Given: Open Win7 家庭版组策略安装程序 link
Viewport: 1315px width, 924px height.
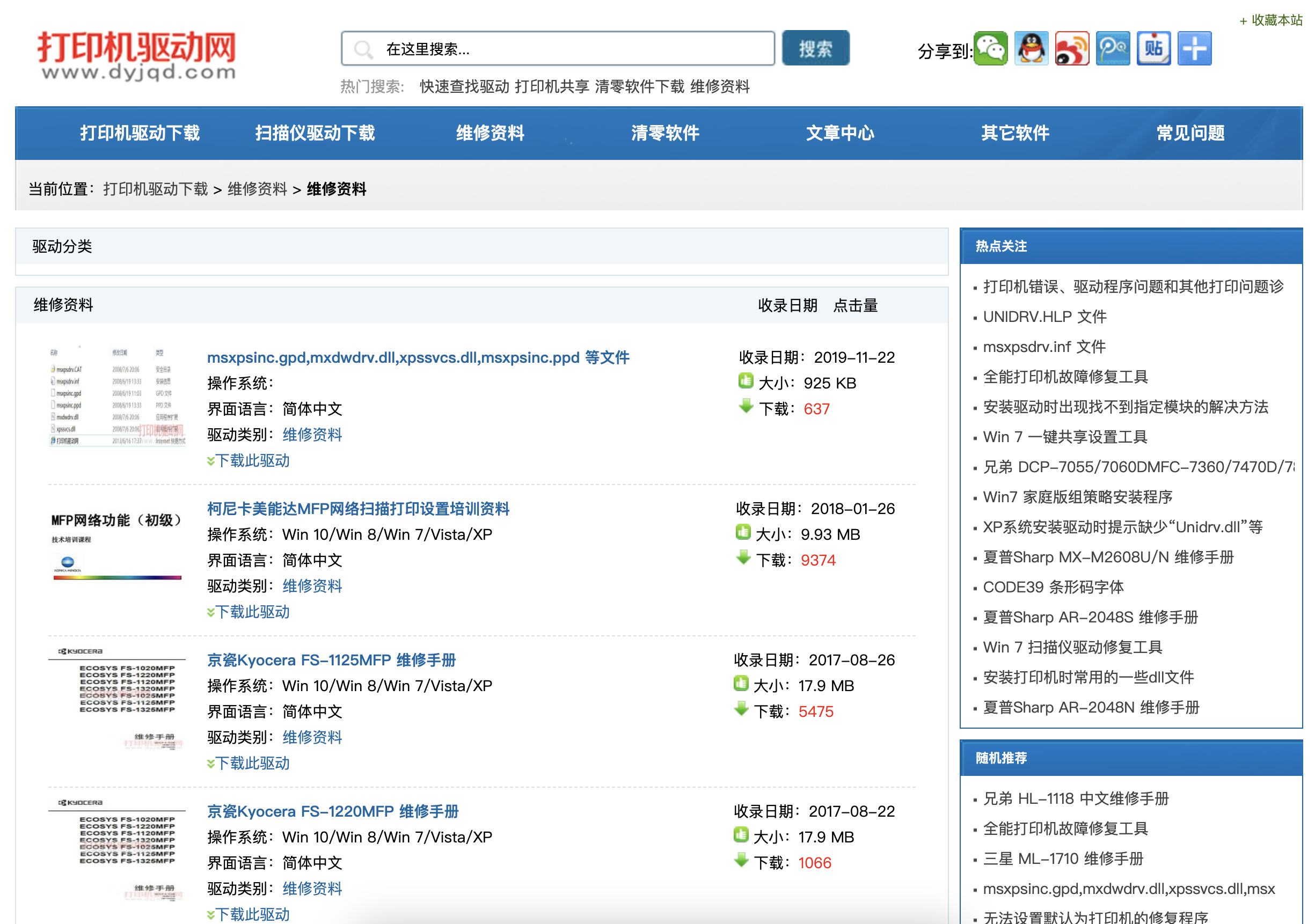Looking at the screenshot, I should (x=1078, y=497).
